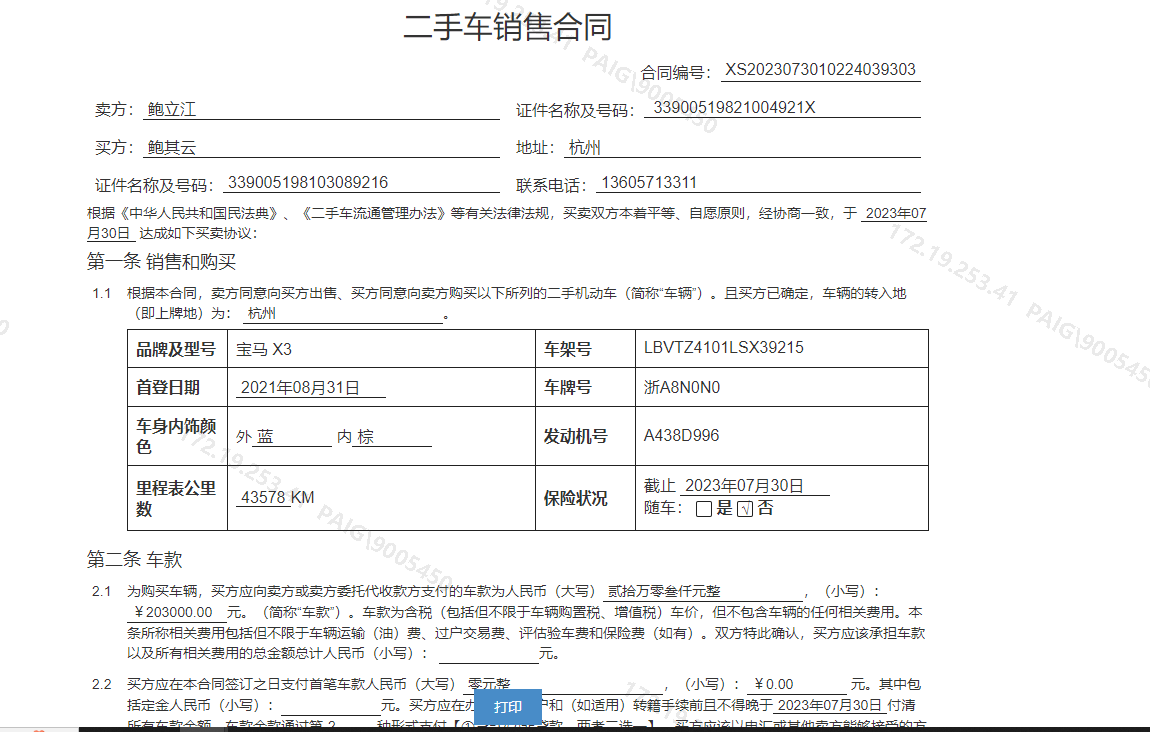
Task: Click seller name 鲍立江
Action: (172, 109)
